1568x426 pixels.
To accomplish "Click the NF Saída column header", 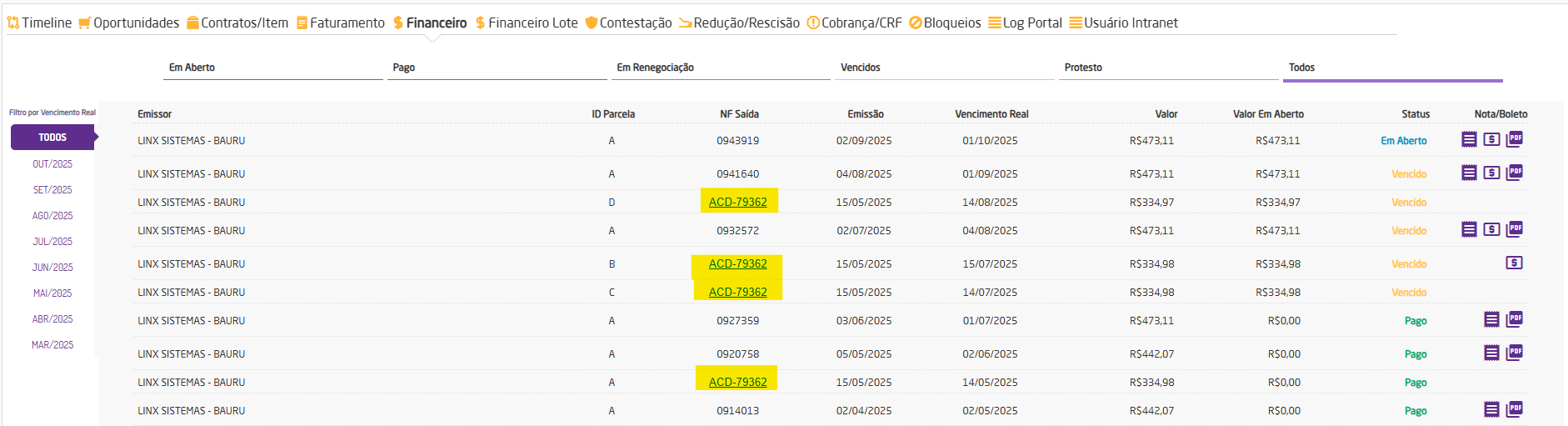I will click(x=739, y=114).
